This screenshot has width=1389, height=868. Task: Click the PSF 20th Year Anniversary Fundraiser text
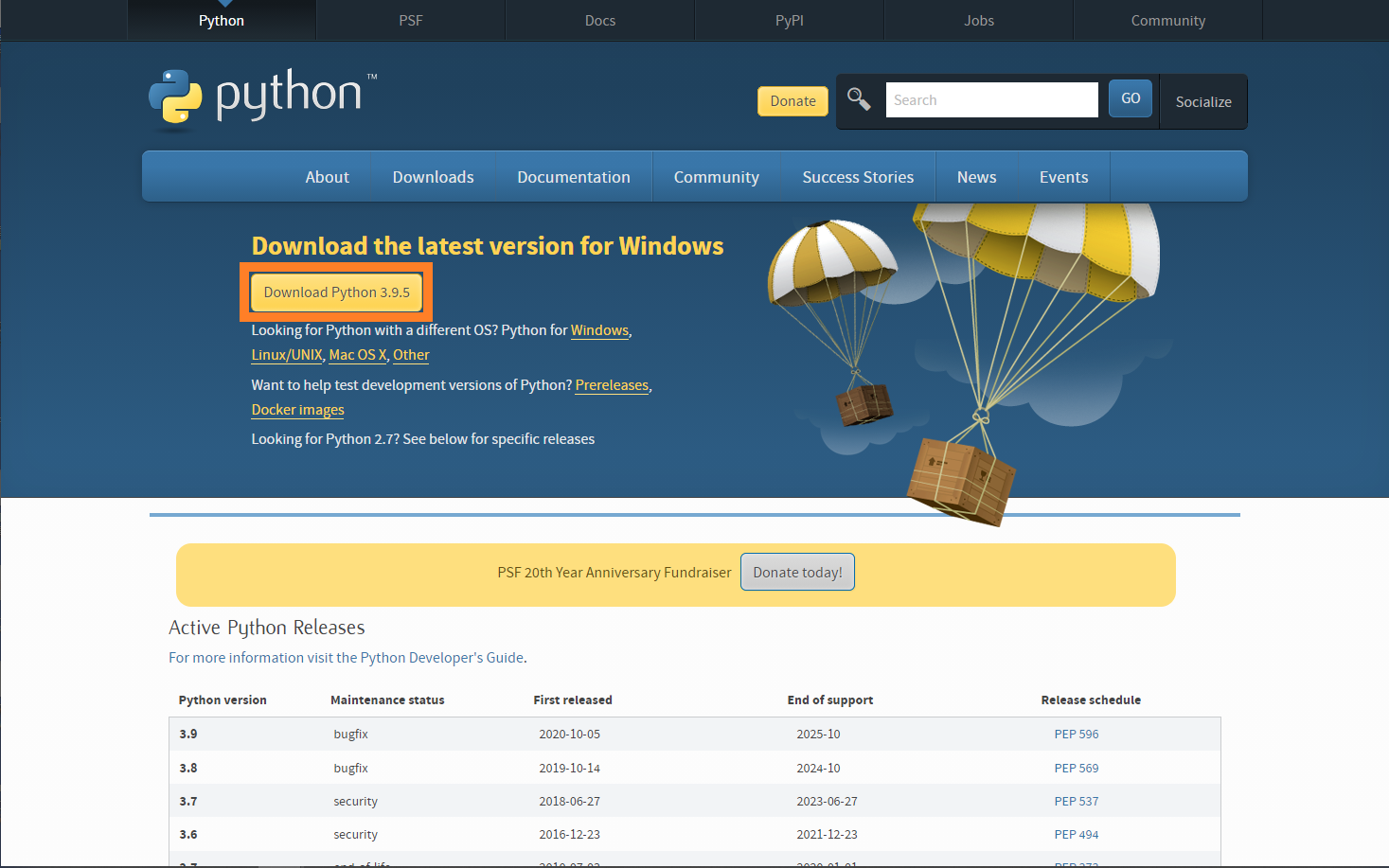pos(614,573)
